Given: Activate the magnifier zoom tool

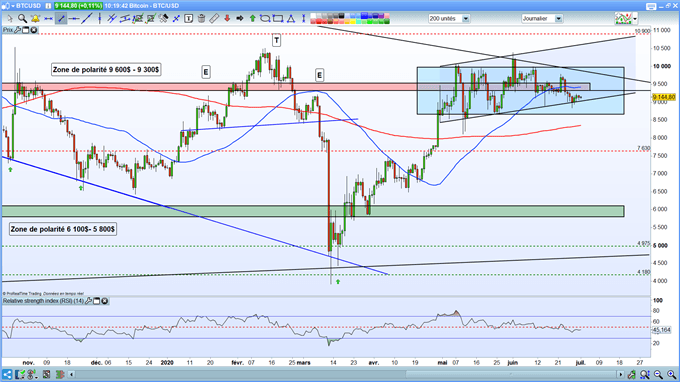Looking at the screenshot, I should pyautogui.click(x=22, y=19).
